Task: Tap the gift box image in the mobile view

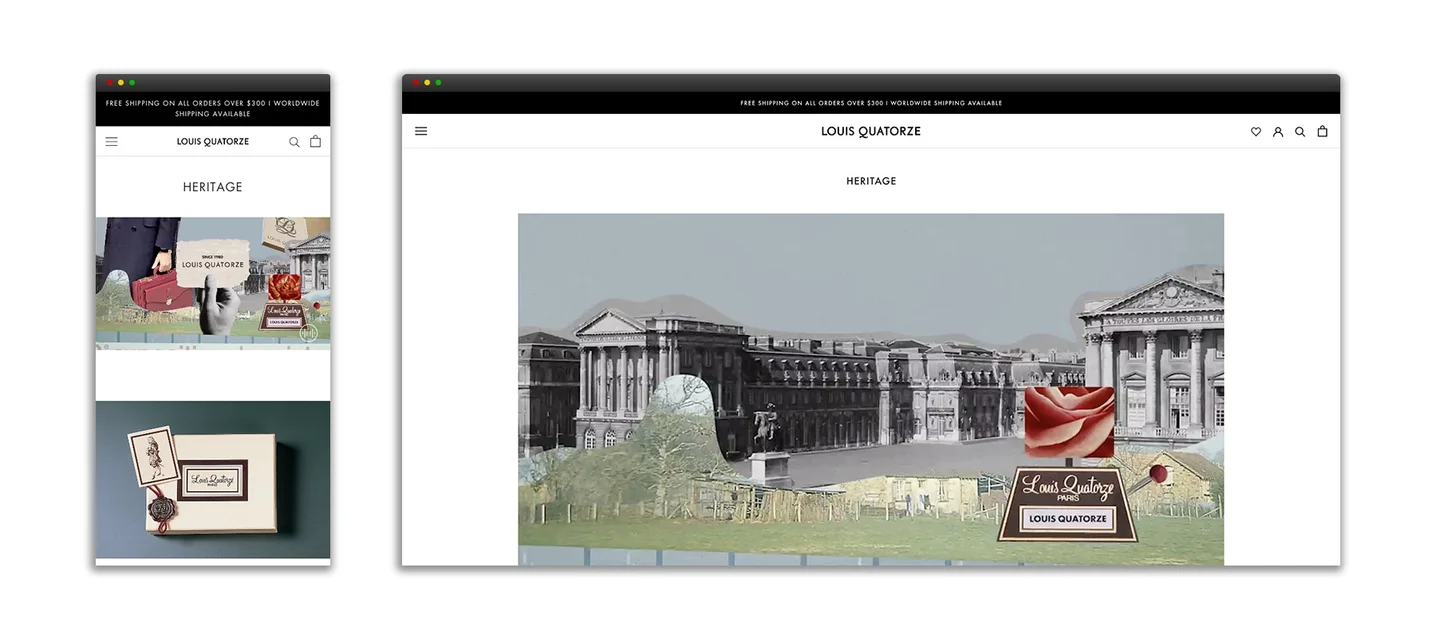Action: pyautogui.click(x=213, y=480)
